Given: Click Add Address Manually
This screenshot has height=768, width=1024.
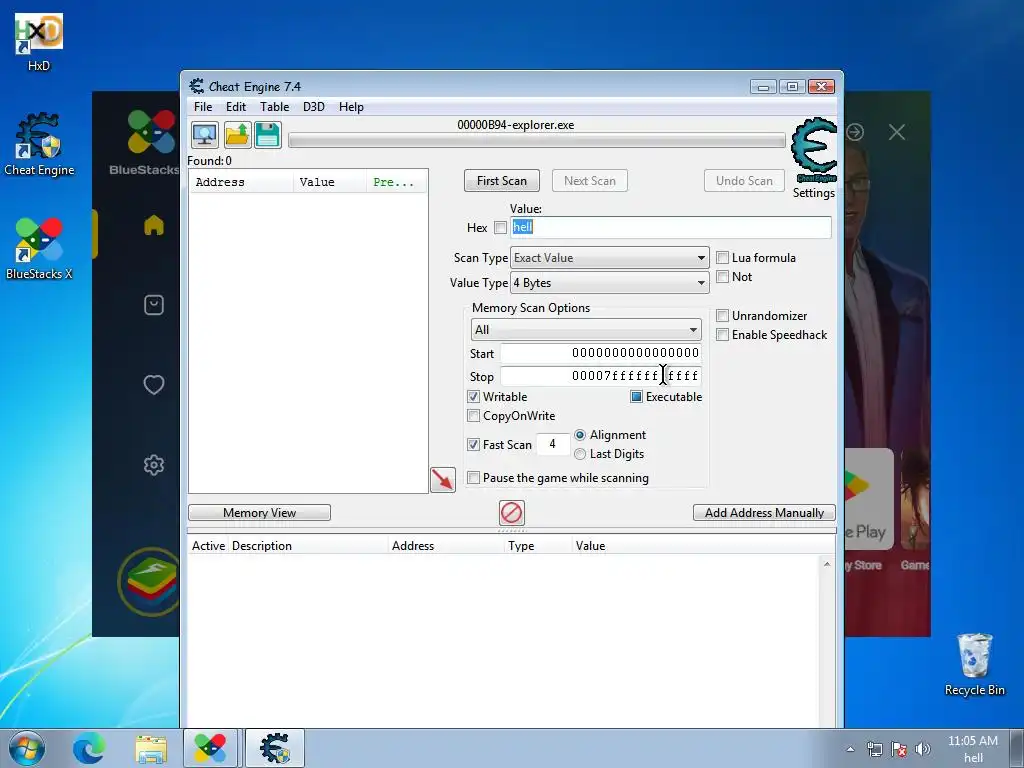Looking at the screenshot, I should (x=764, y=513).
